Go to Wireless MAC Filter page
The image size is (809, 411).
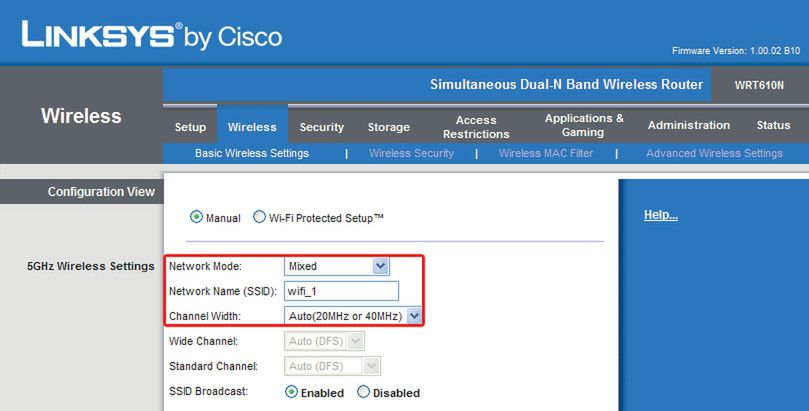tap(545, 153)
